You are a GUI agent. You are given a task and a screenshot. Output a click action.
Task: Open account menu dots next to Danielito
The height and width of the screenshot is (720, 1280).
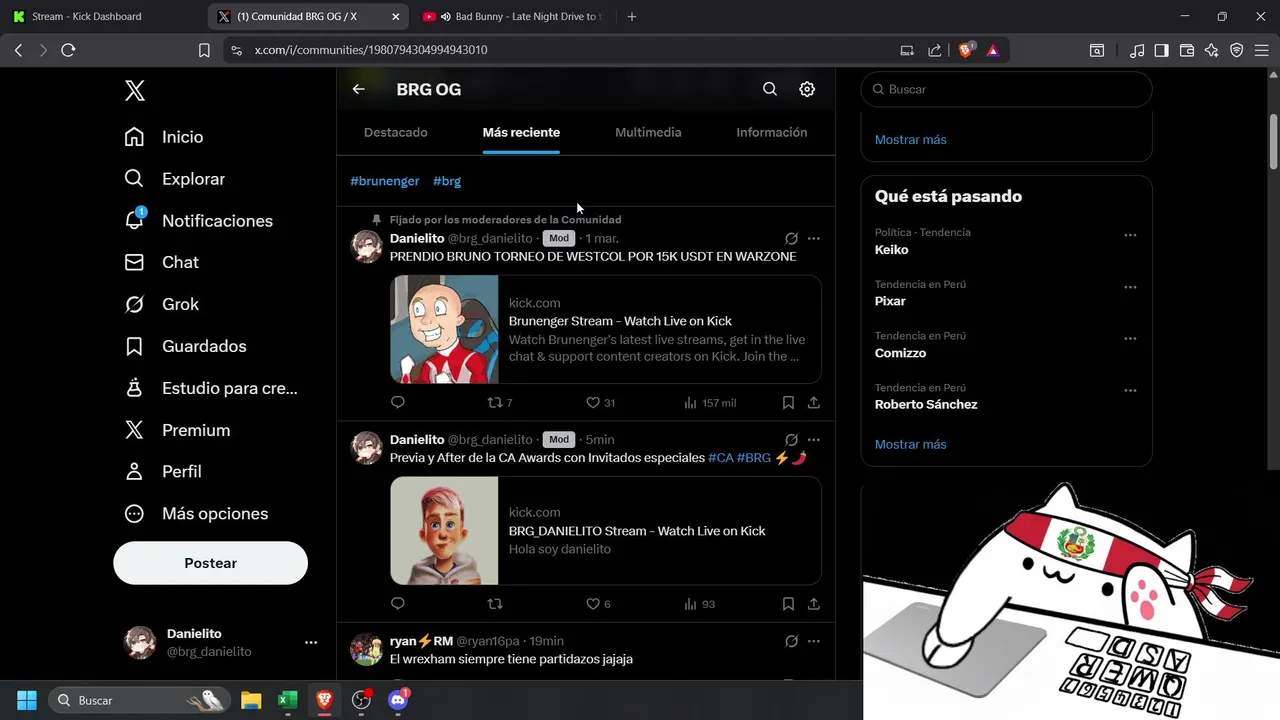(311, 642)
